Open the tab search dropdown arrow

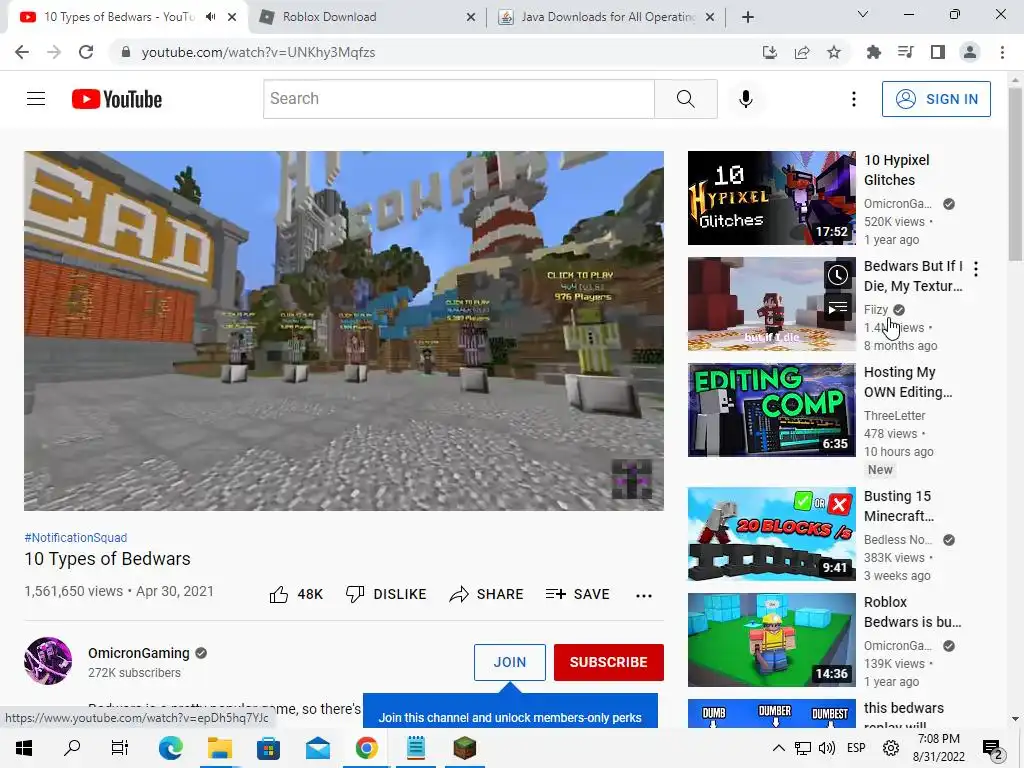pos(863,14)
